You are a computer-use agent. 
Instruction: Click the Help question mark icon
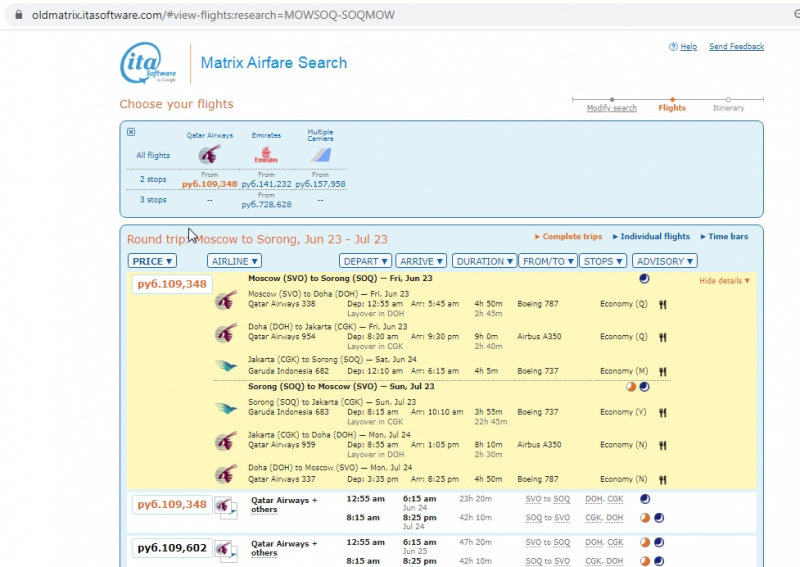tap(673, 47)
